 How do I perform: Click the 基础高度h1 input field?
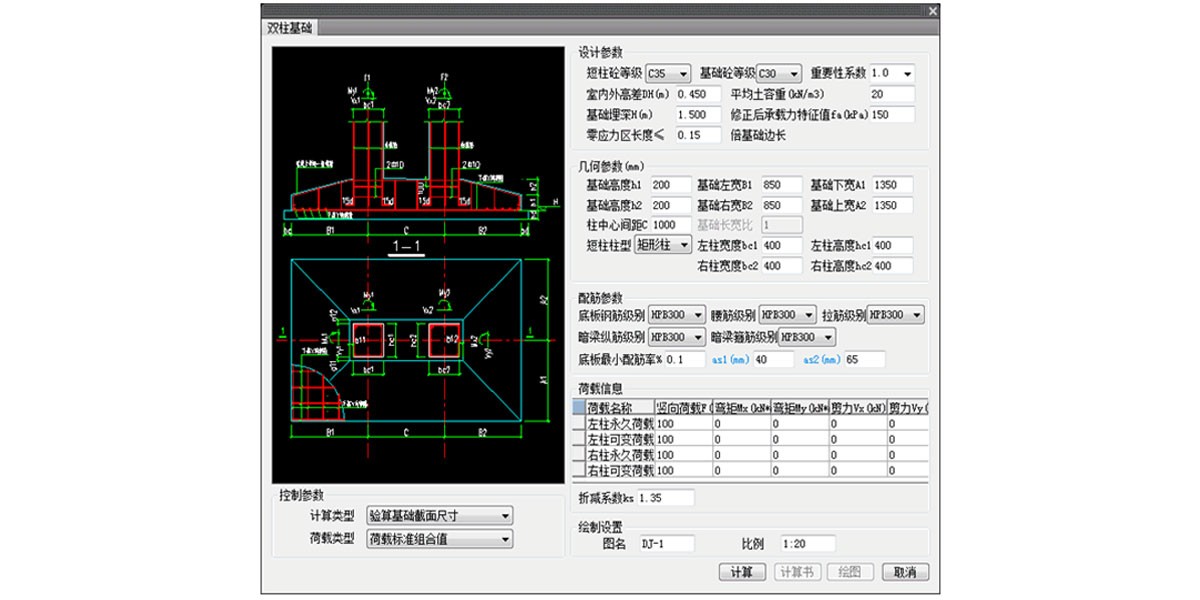671,185
